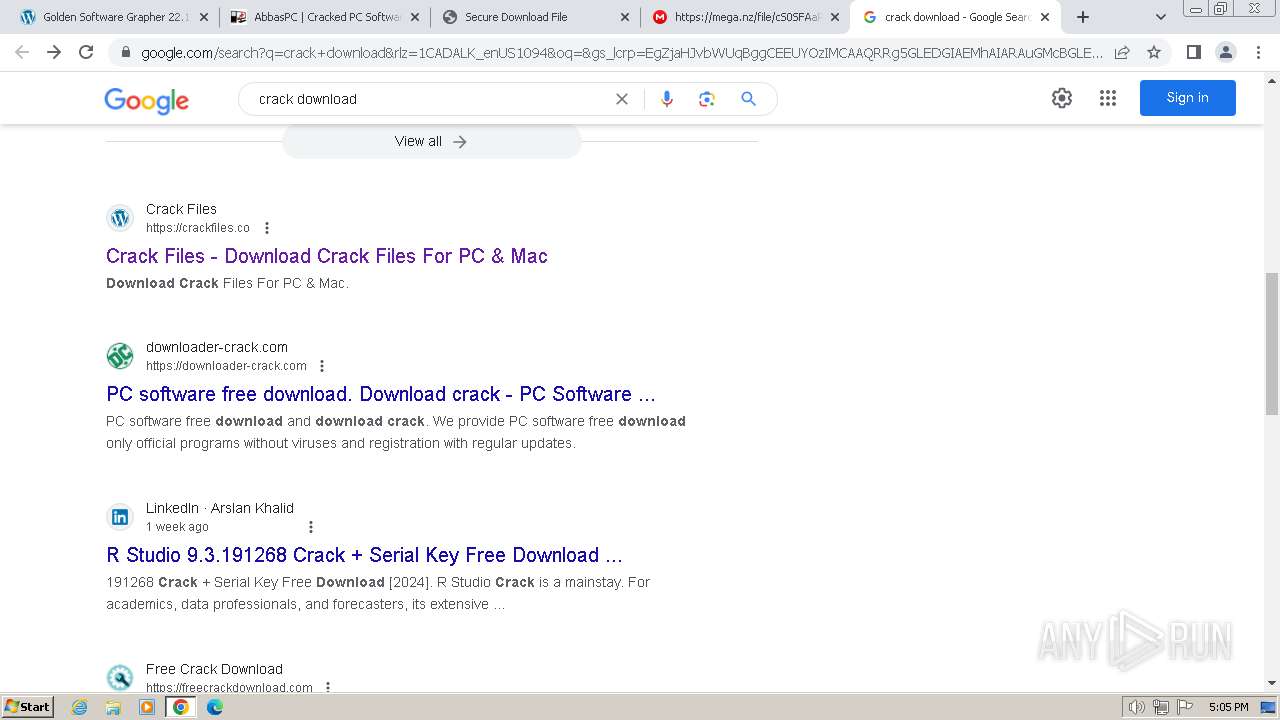The height and width of the screenshot is (720, 1280).
Task: Click the Google logo
Action: [146, 100]
